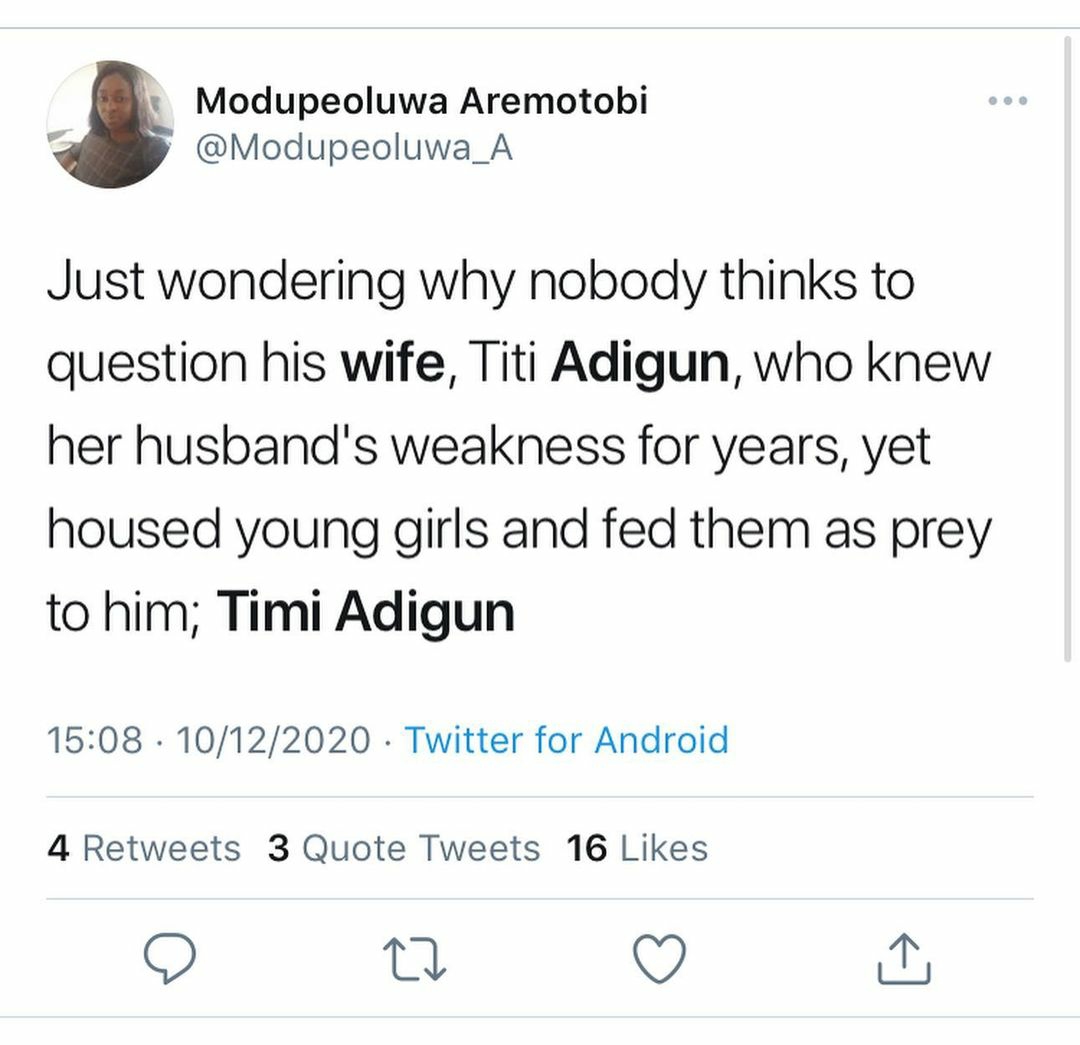View the 3 Quote Tweets list
Image resolution: width=1080 pixels, height=1045 pixels.
403,848
